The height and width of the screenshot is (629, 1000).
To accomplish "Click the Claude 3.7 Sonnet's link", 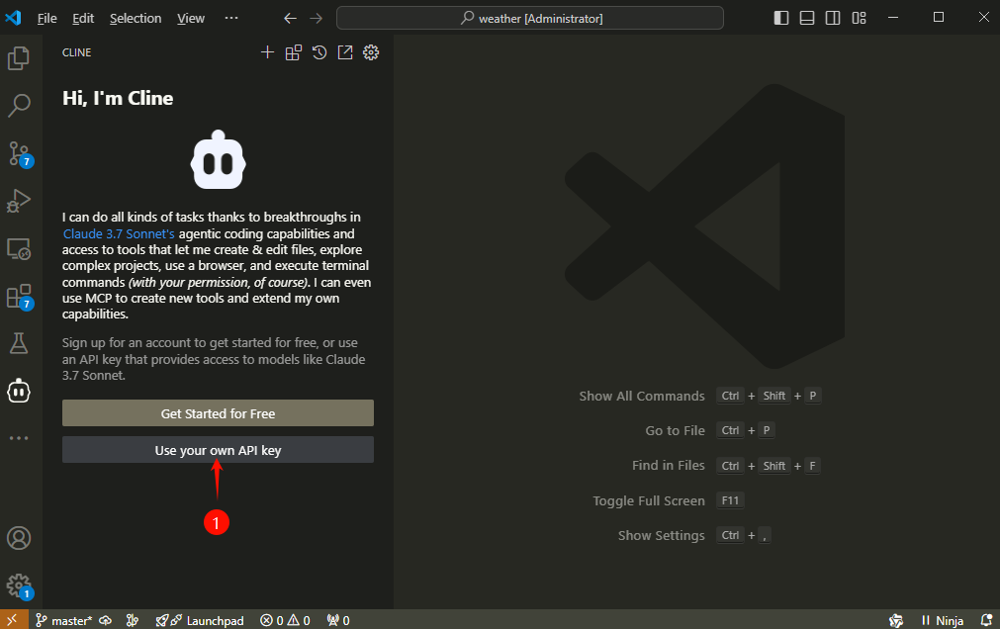I will tap(118, 233).
